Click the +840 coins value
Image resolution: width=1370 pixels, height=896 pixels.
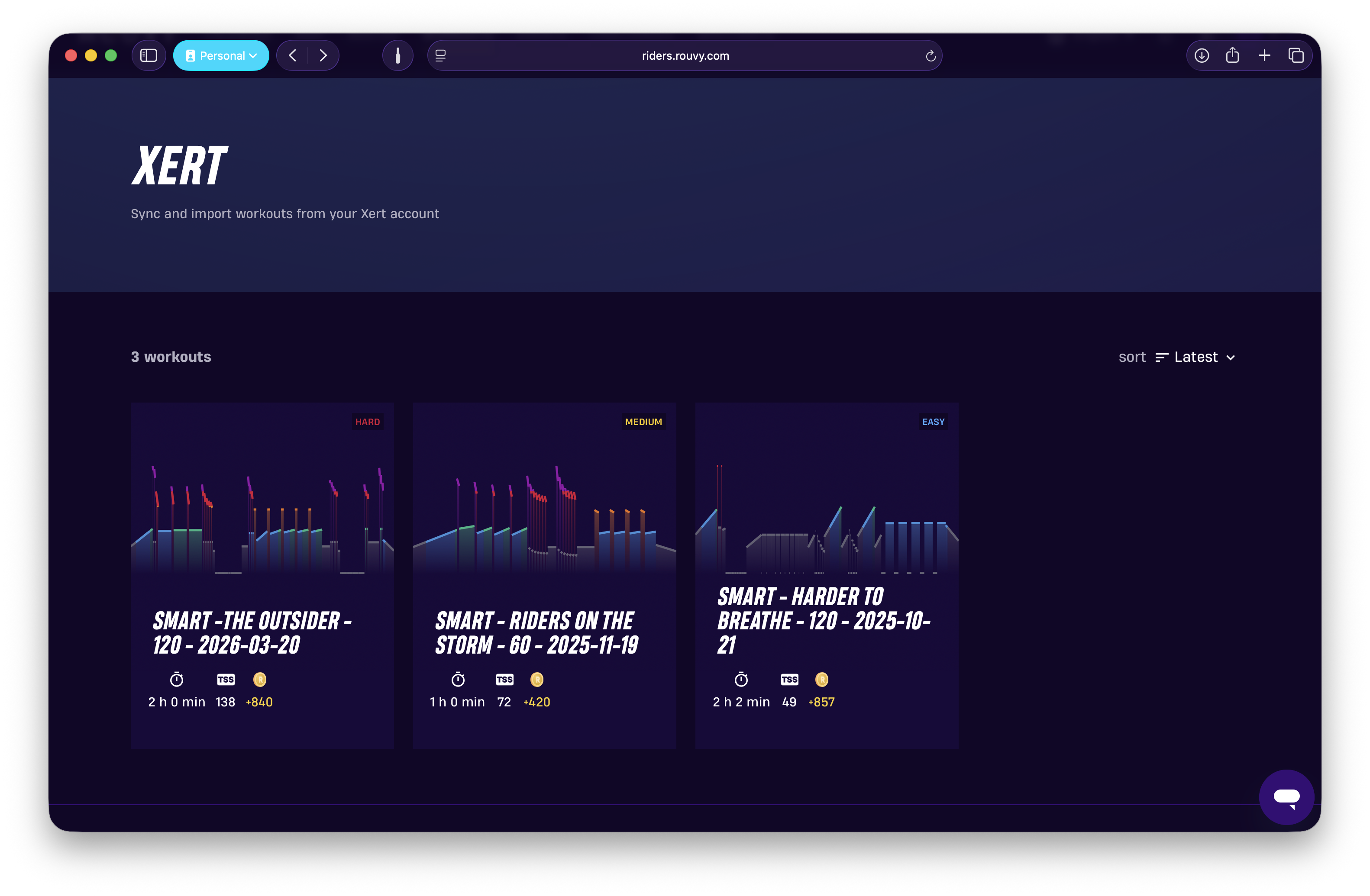click(x=259, y=702)
